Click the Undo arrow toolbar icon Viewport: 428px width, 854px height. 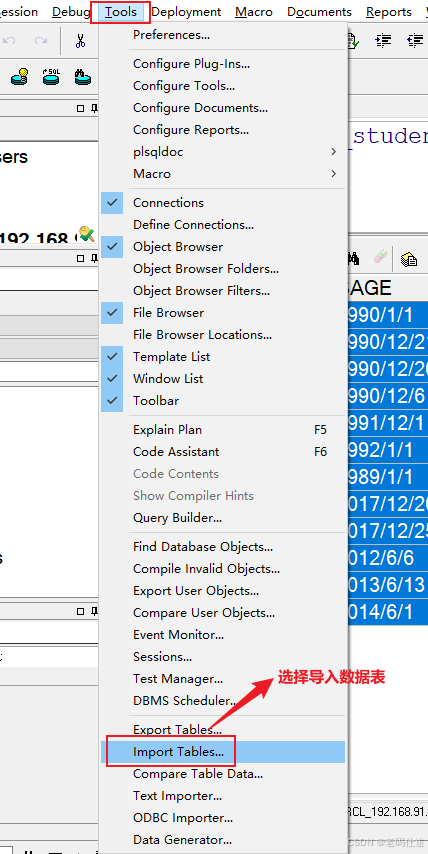pos(9,40)
